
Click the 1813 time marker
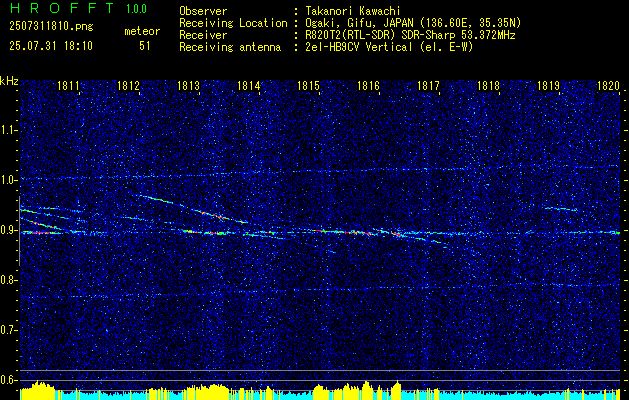point(189,86)
